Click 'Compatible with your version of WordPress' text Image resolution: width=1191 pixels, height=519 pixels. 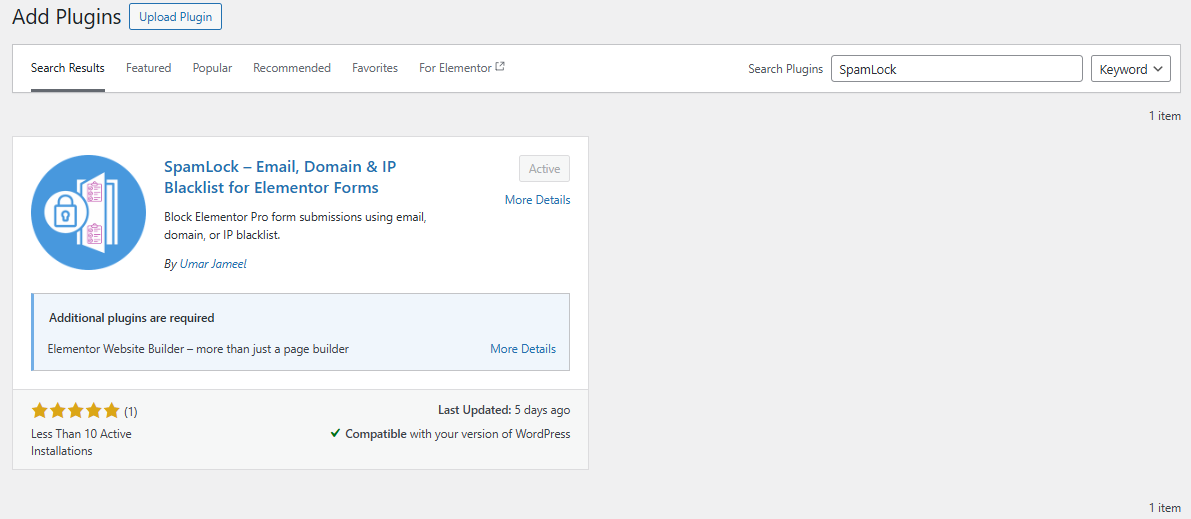click(x=457, y=434)
